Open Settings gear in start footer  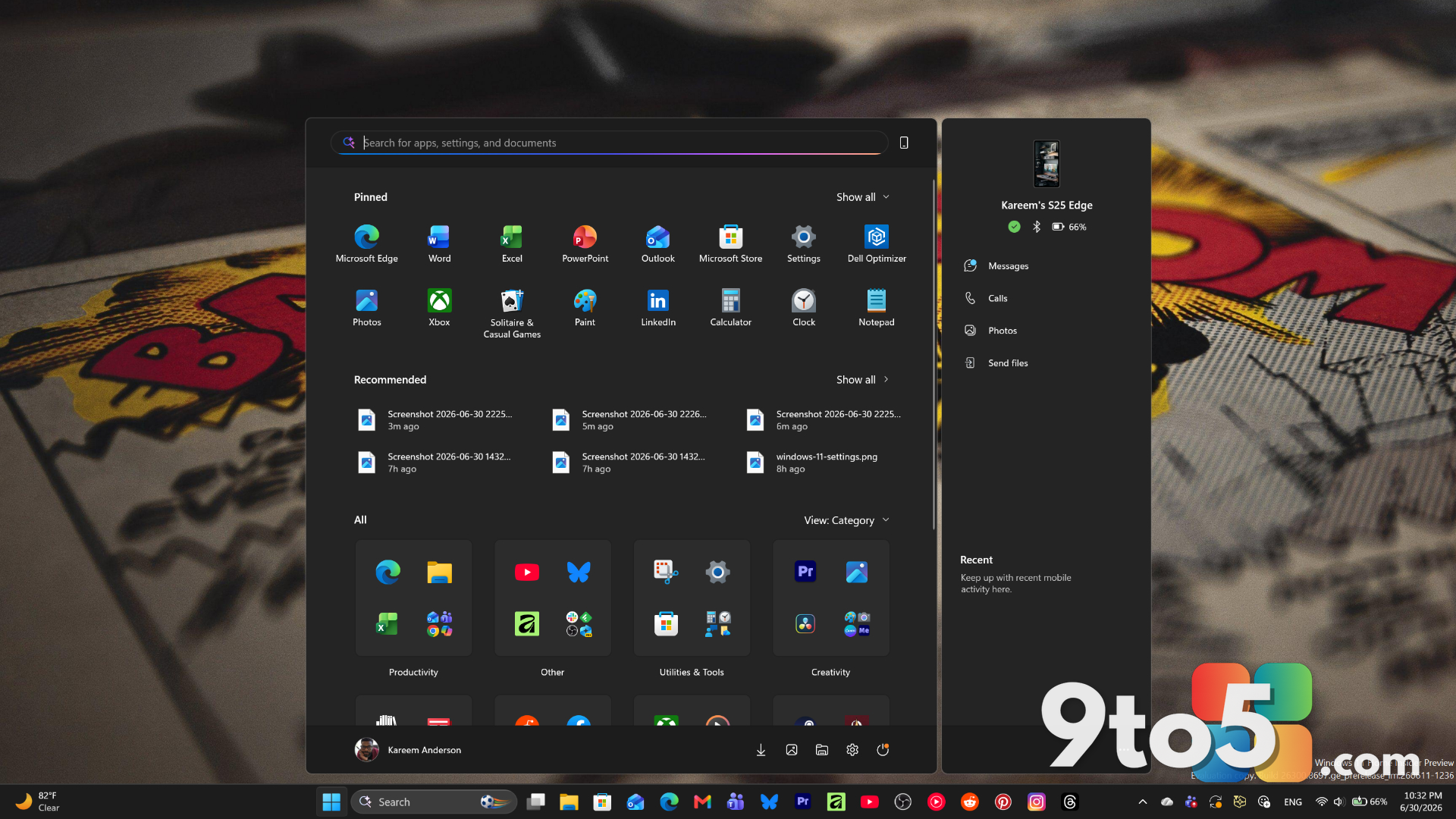tap(852, 750)
